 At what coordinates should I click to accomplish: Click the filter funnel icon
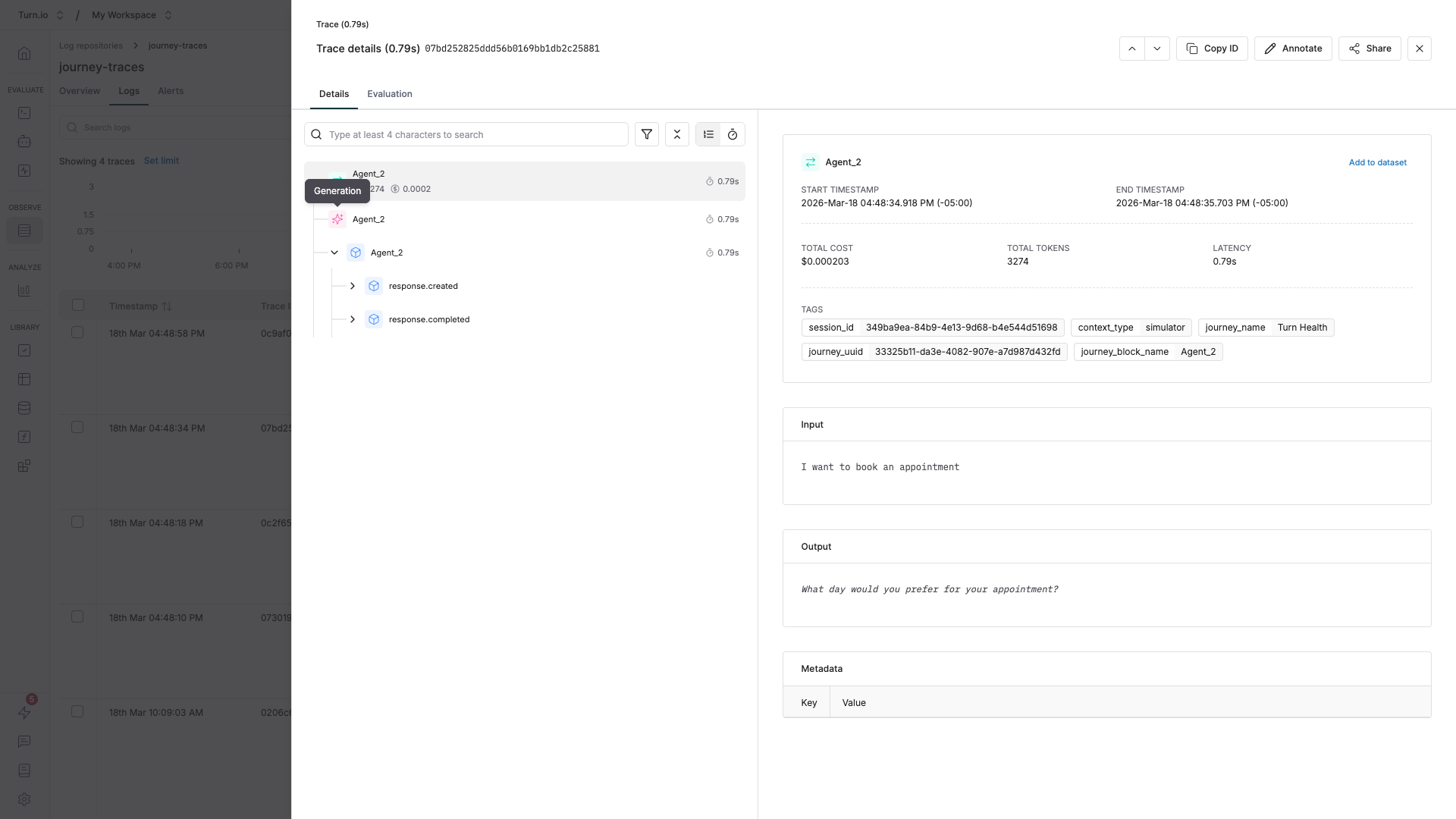(x=646, y=134)
